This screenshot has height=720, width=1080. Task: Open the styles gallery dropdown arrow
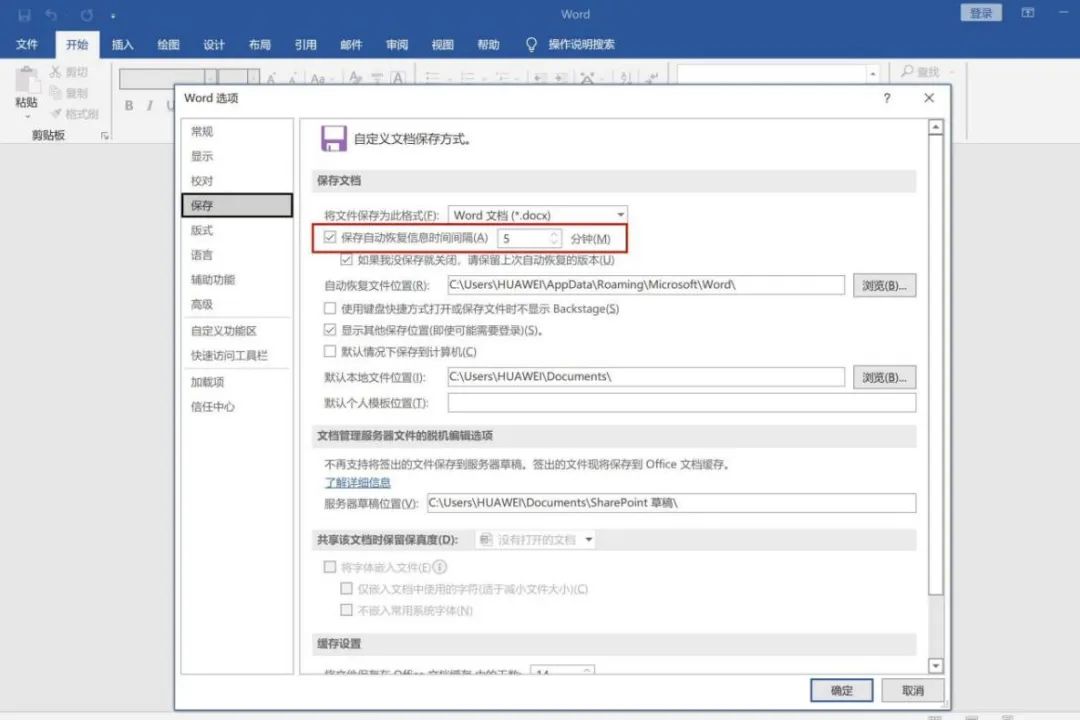point(873,74)
